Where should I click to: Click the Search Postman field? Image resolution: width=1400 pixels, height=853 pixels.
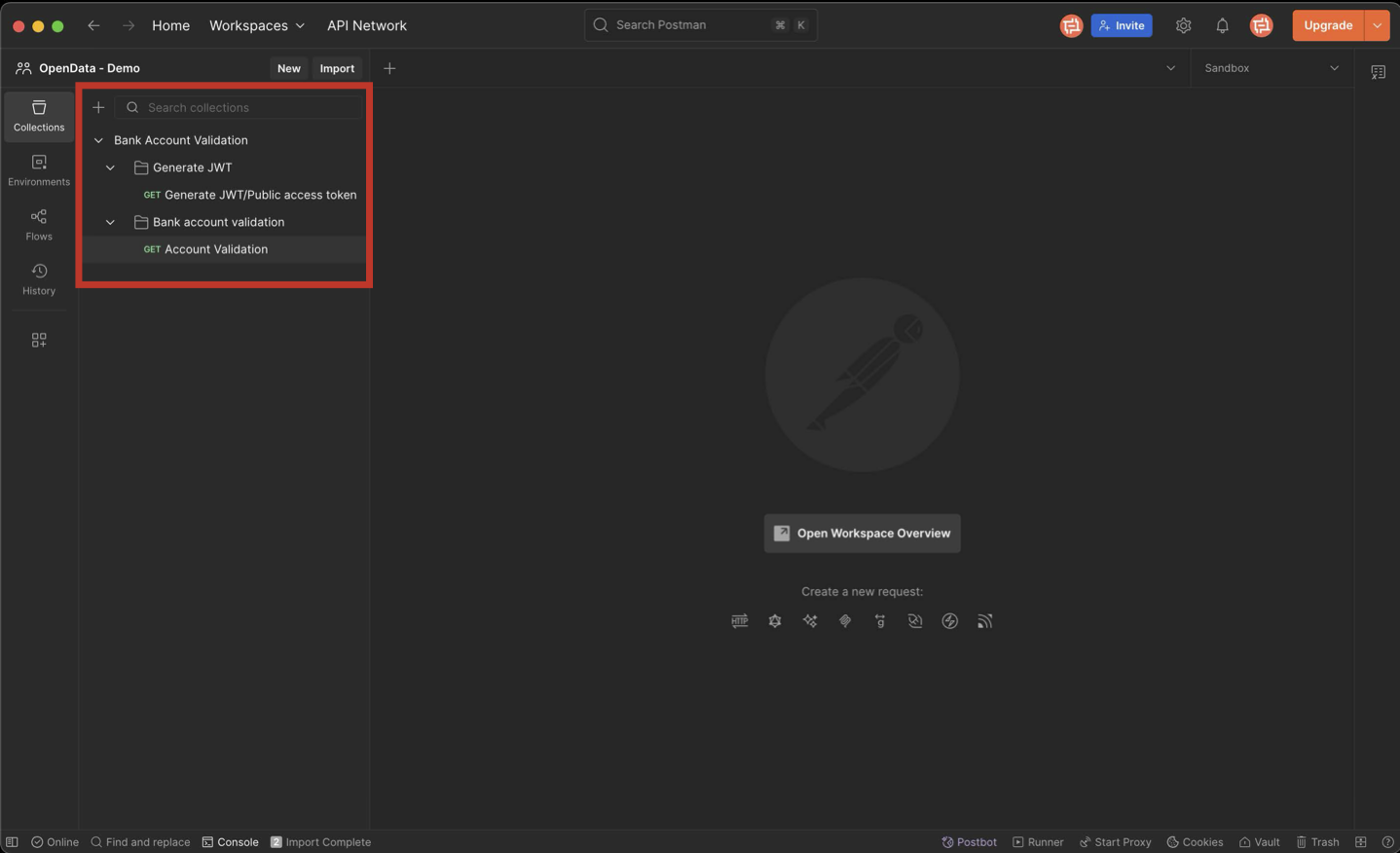coord(701,25)
